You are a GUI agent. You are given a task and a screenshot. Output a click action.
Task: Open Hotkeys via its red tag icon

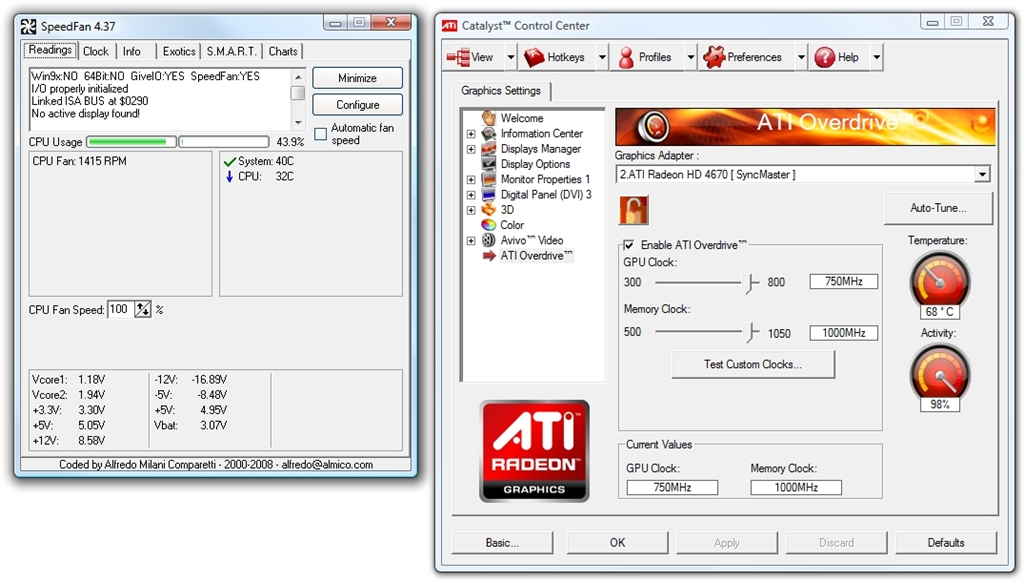534,57
